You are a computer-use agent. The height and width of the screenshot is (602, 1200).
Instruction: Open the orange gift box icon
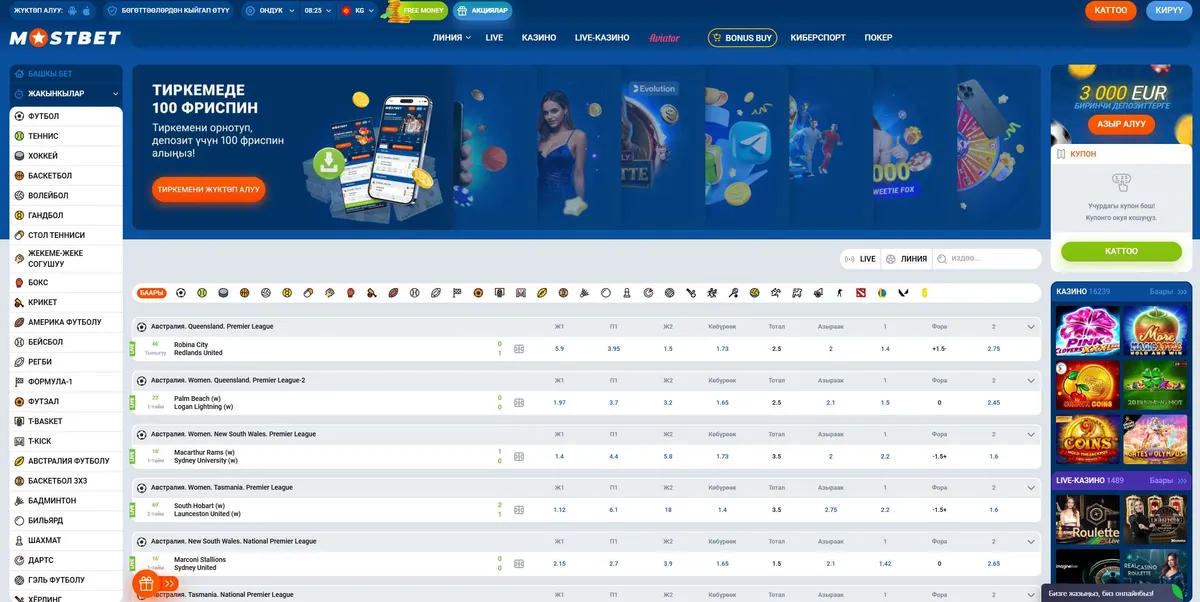coord(145,583)
